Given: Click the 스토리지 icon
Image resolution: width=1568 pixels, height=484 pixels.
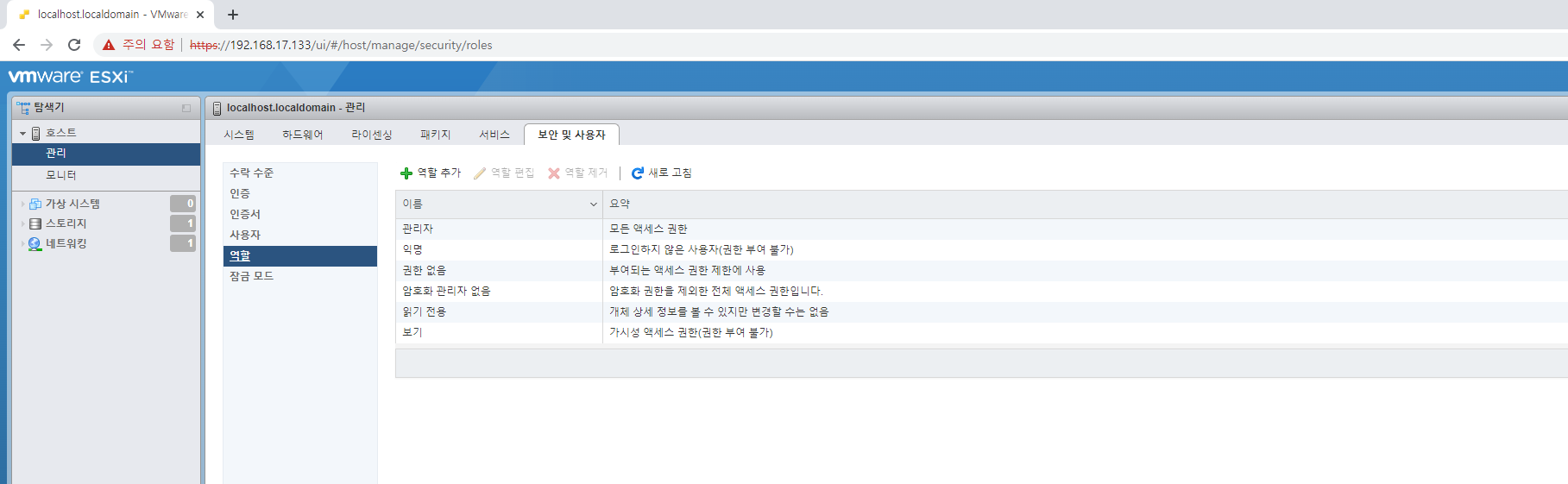Looking at the screenshot, I should tap(35, 223).
